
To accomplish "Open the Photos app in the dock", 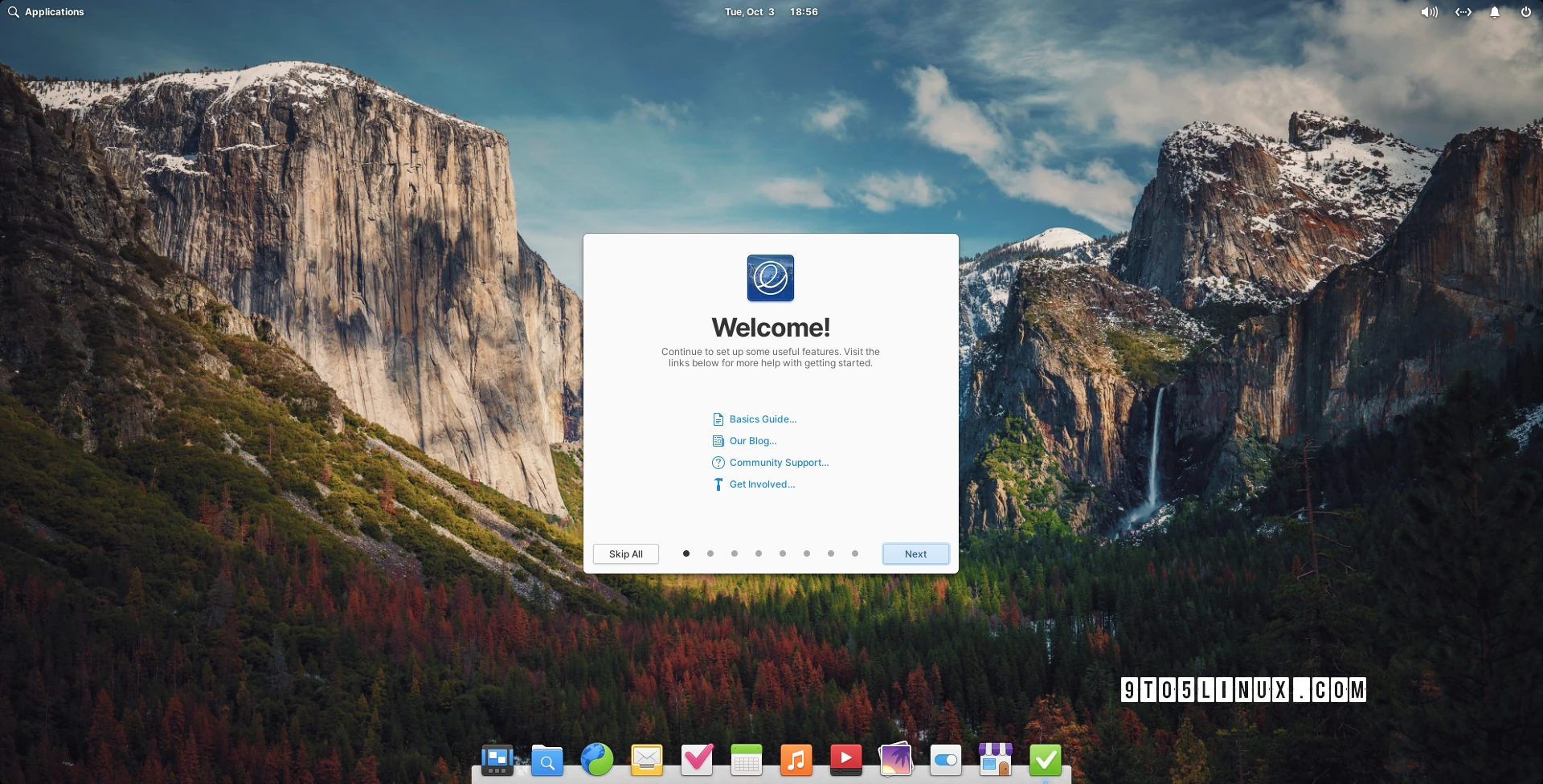I will click(x=895, y=759).
